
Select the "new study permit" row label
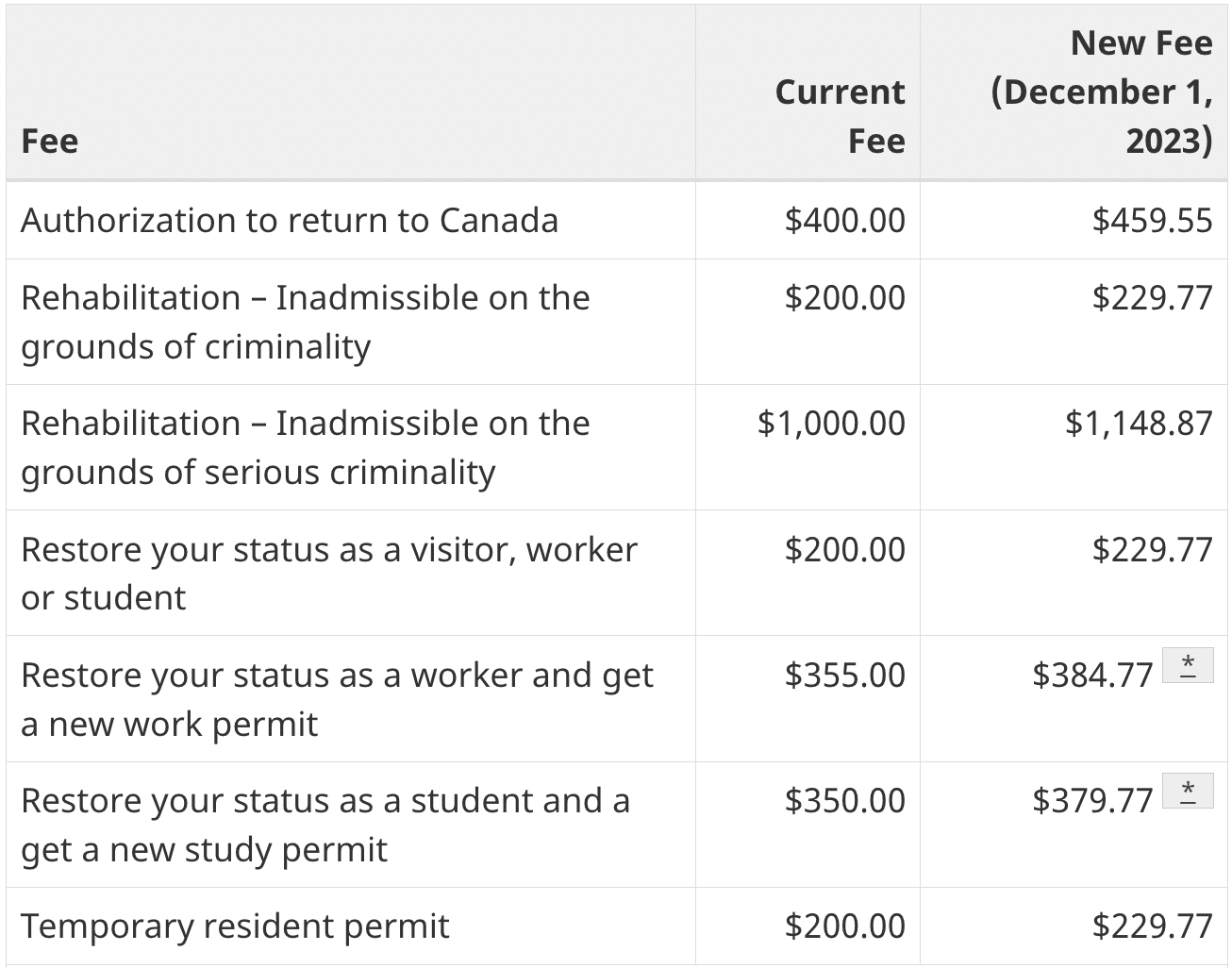pos(325,825)
